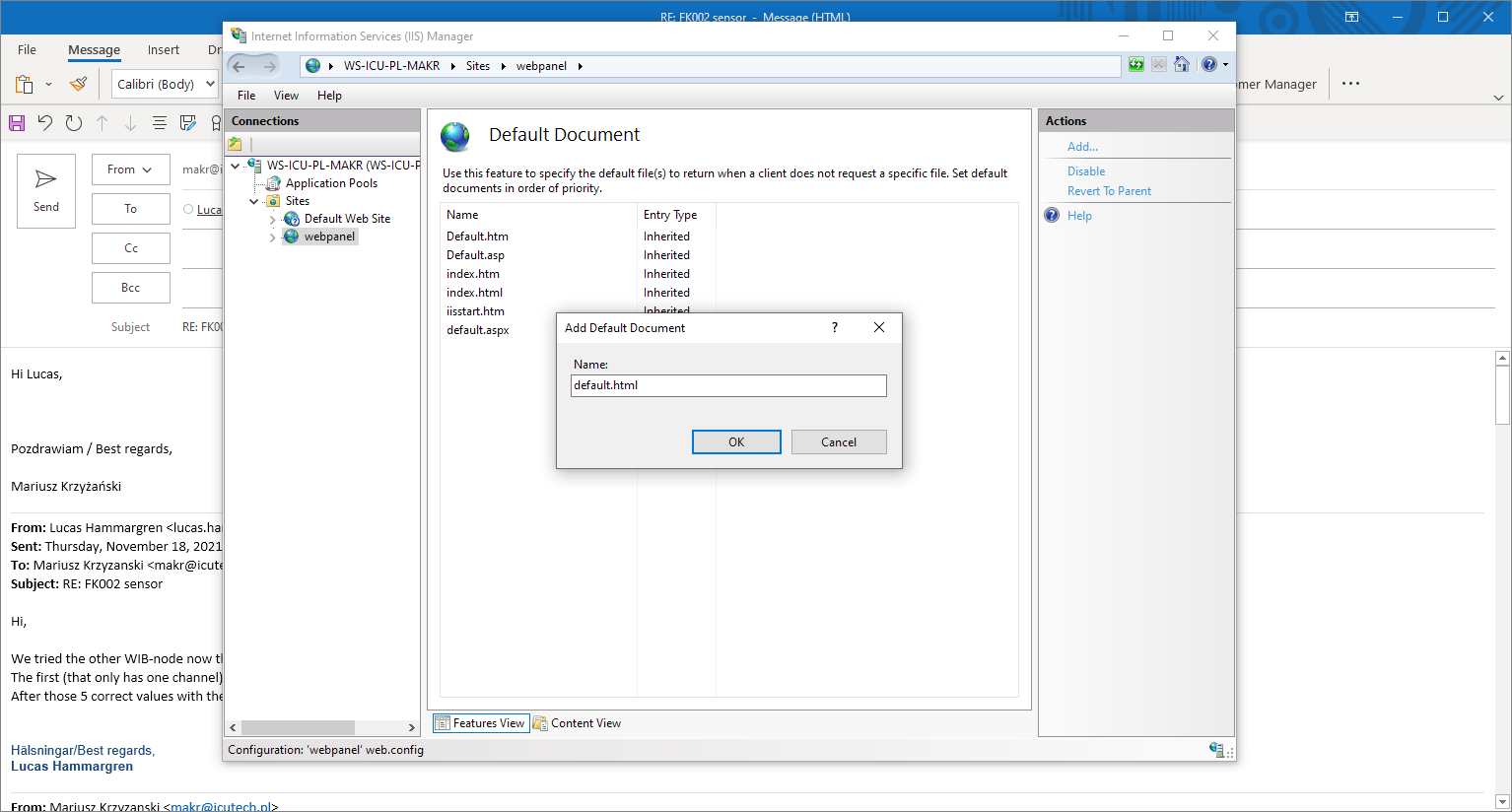Click the Send paper-plane button
The image size is (1512, 812).
tap(46, 190)
